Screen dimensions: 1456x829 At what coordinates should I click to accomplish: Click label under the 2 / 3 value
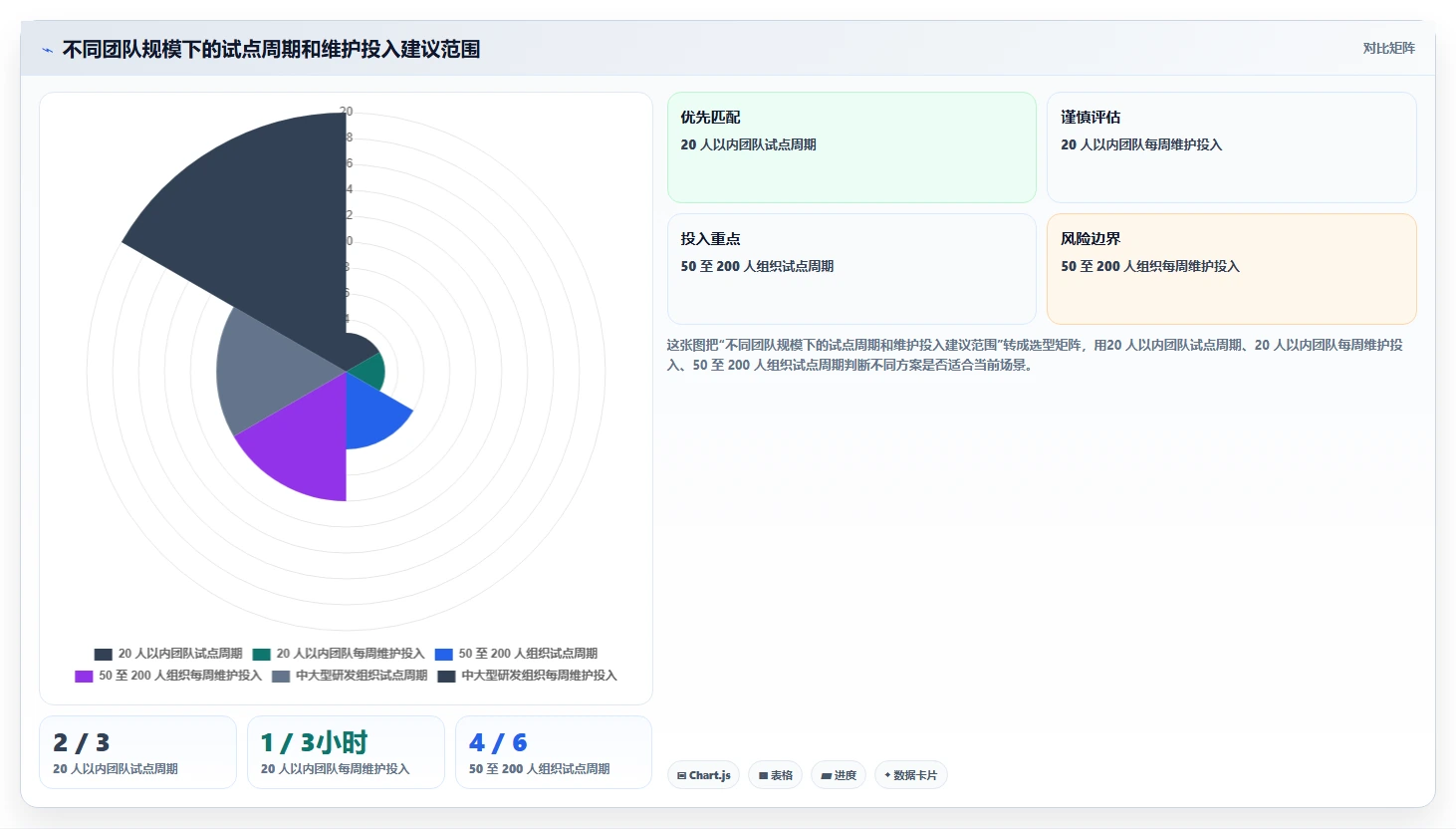pyautogui.click(x=116, y=769)
